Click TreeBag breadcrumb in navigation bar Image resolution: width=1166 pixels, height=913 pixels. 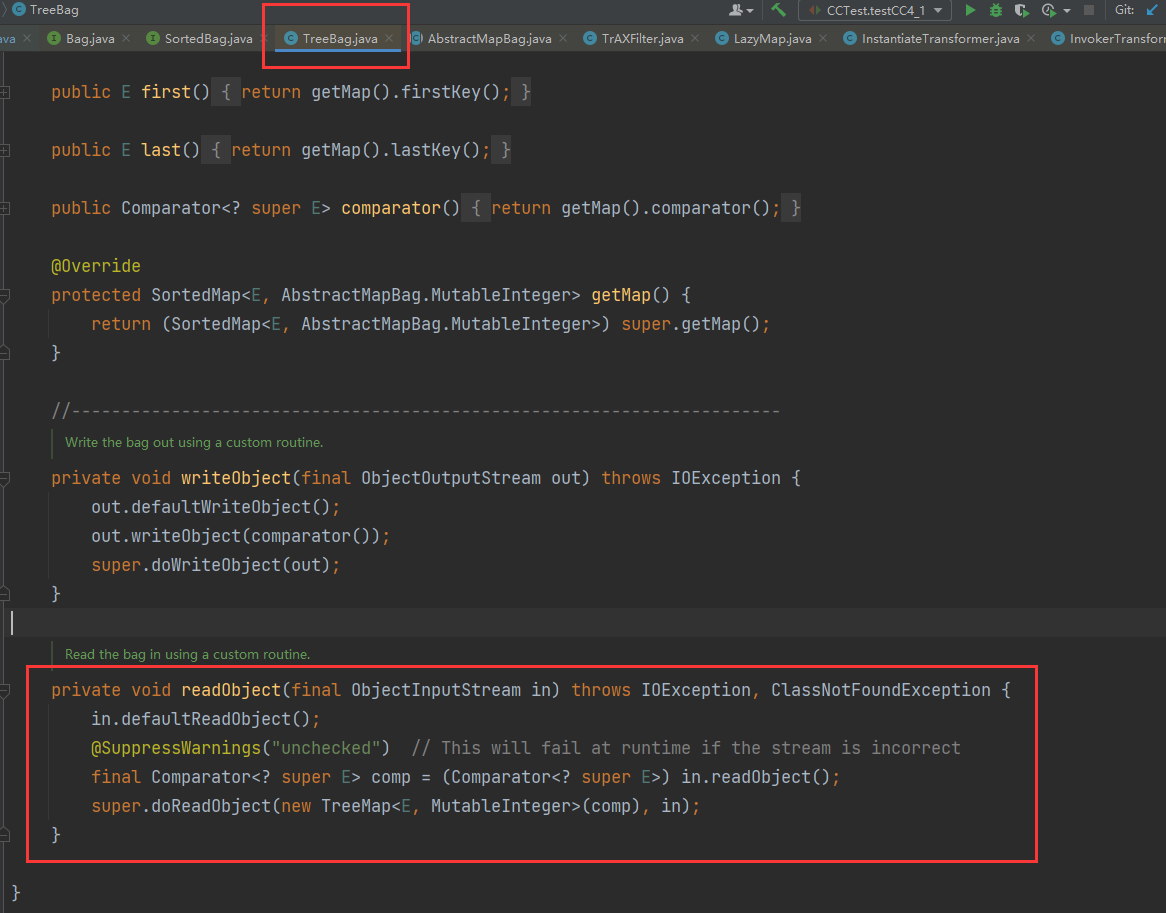[x=45, y=10]
